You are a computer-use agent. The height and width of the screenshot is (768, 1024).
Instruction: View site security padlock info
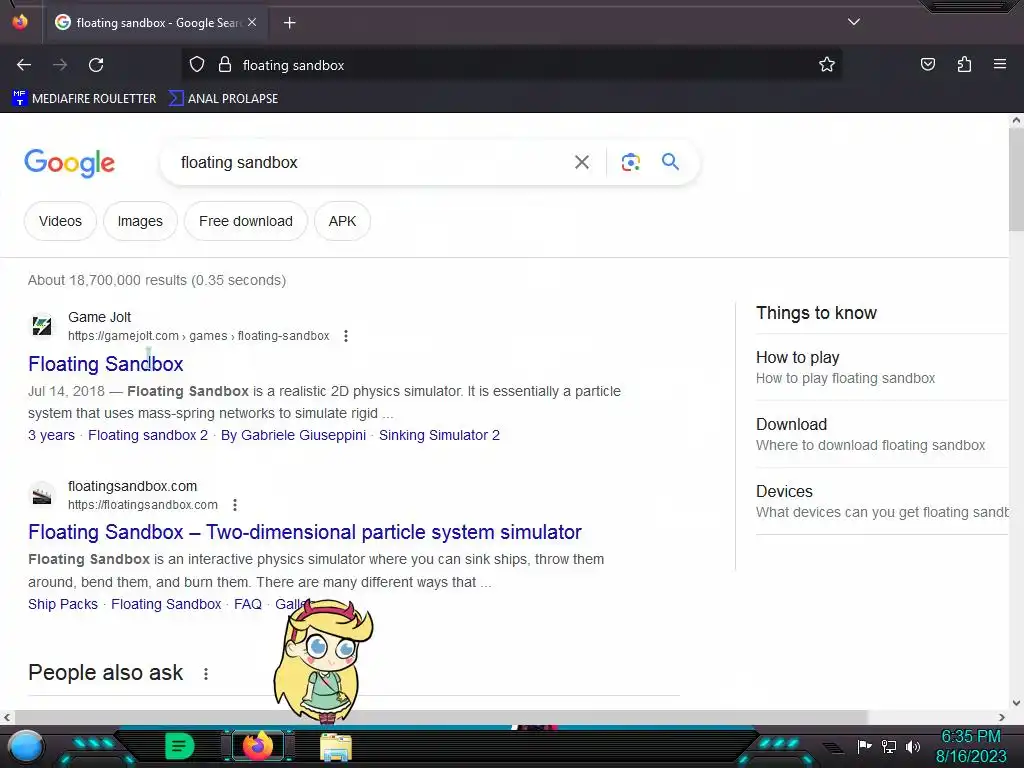tap(225, 65)
